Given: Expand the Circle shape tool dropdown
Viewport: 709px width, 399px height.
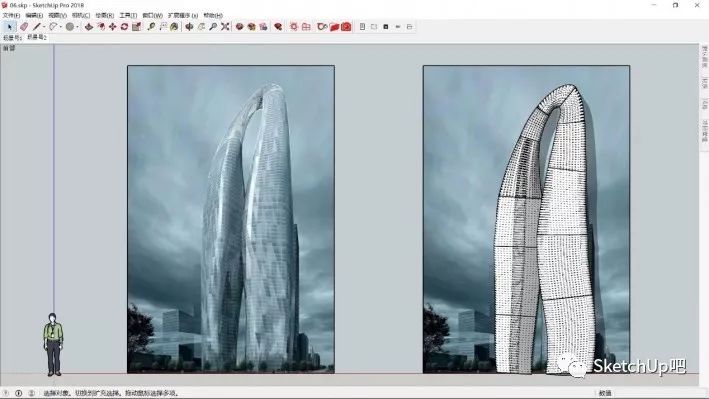Looking at the screenshot, I should (x=77, y=28).
